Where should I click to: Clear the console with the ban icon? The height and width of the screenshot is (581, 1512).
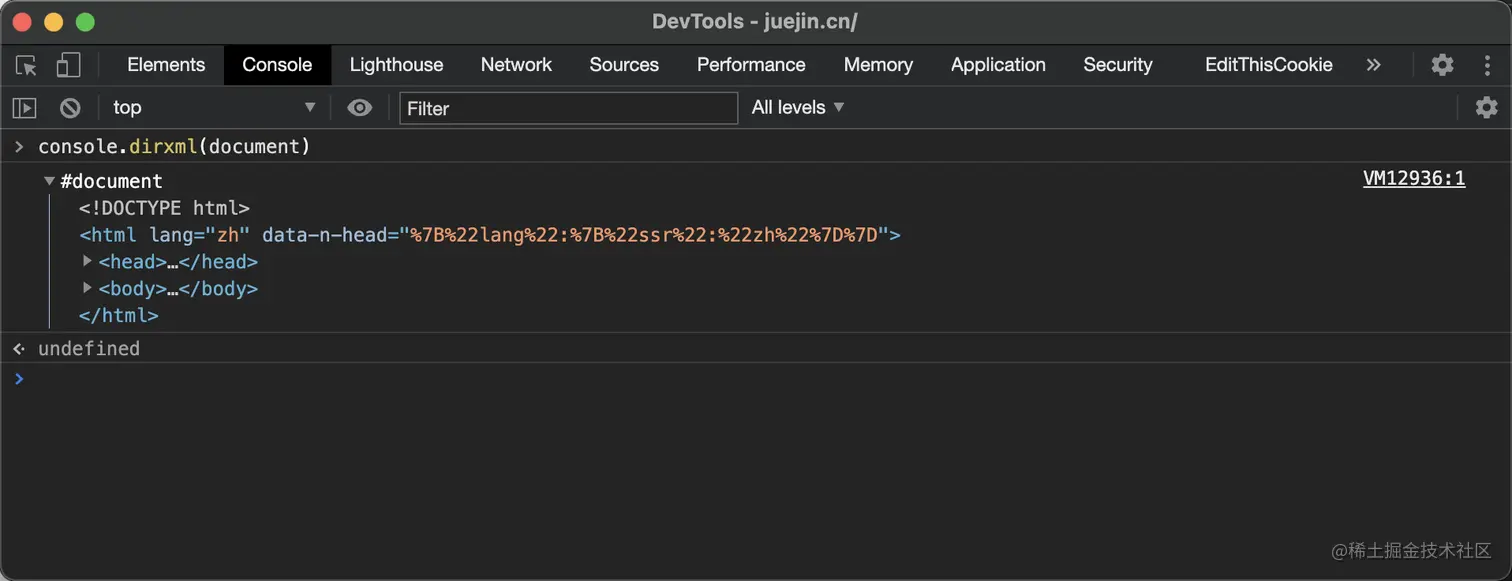70,107
